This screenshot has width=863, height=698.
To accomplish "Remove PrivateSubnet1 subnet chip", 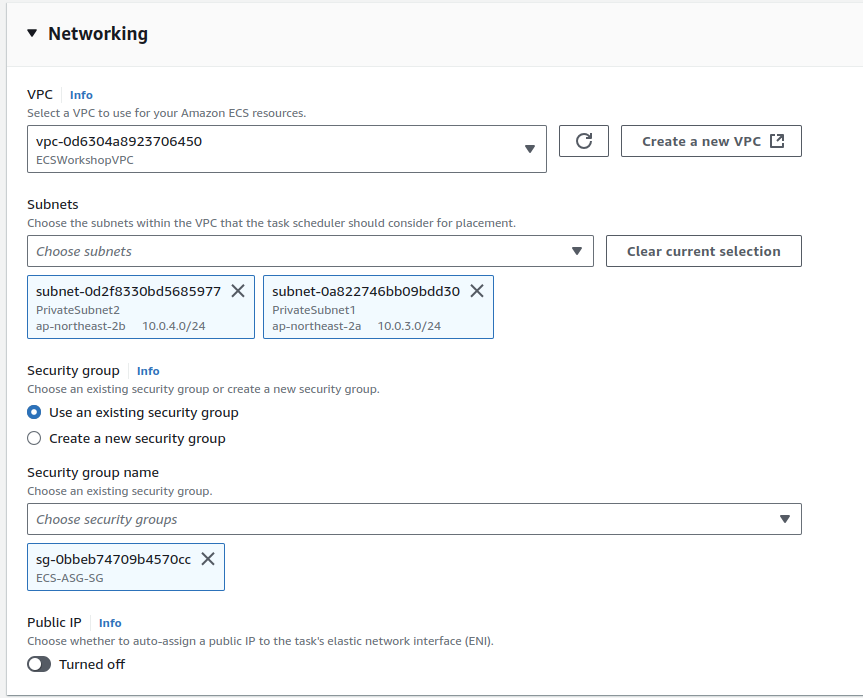I will tap(477, 291).
